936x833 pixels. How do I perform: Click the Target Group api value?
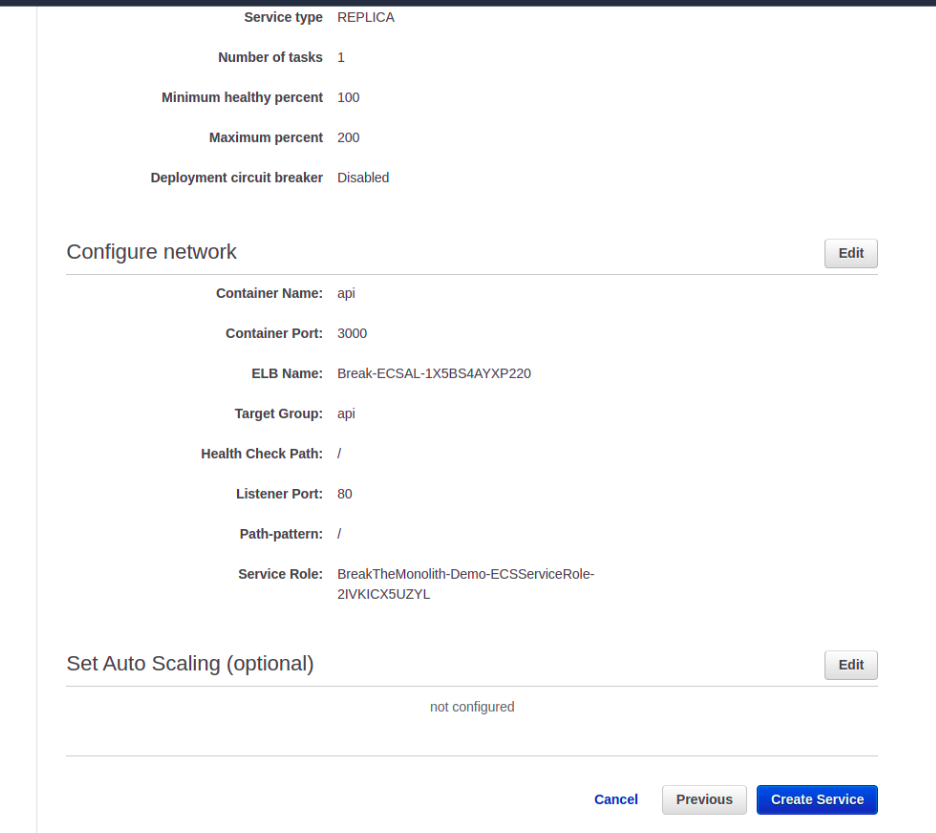[x=345, y=413]
